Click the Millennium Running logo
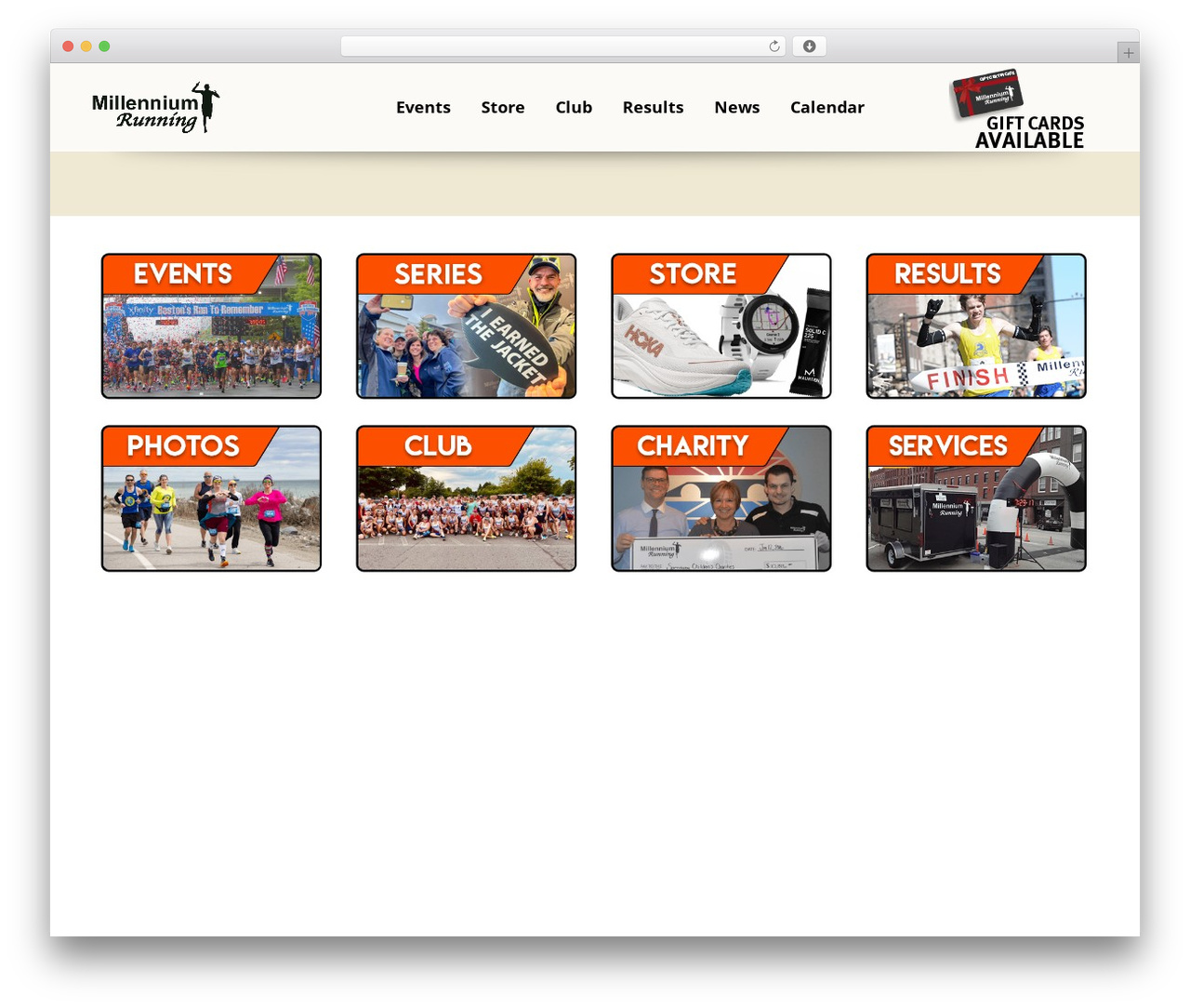 pyautogui.click(x=156, y=108)
